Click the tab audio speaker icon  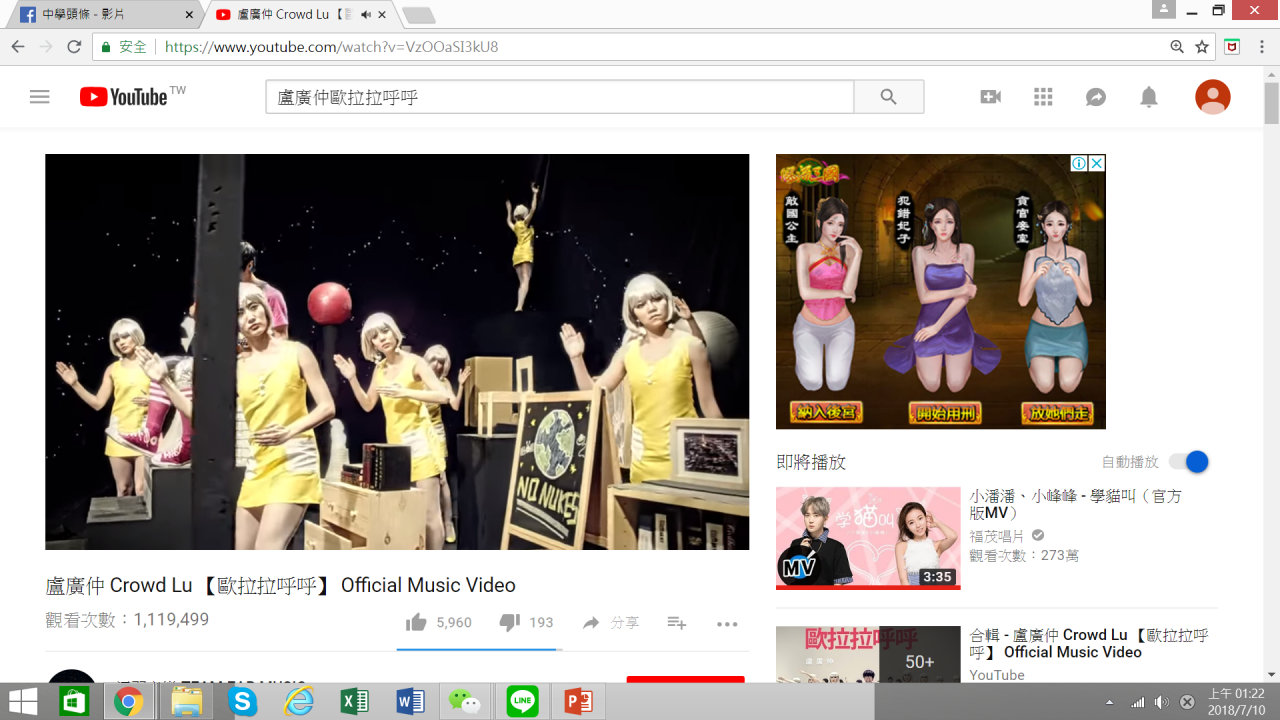tap(366, 15)
